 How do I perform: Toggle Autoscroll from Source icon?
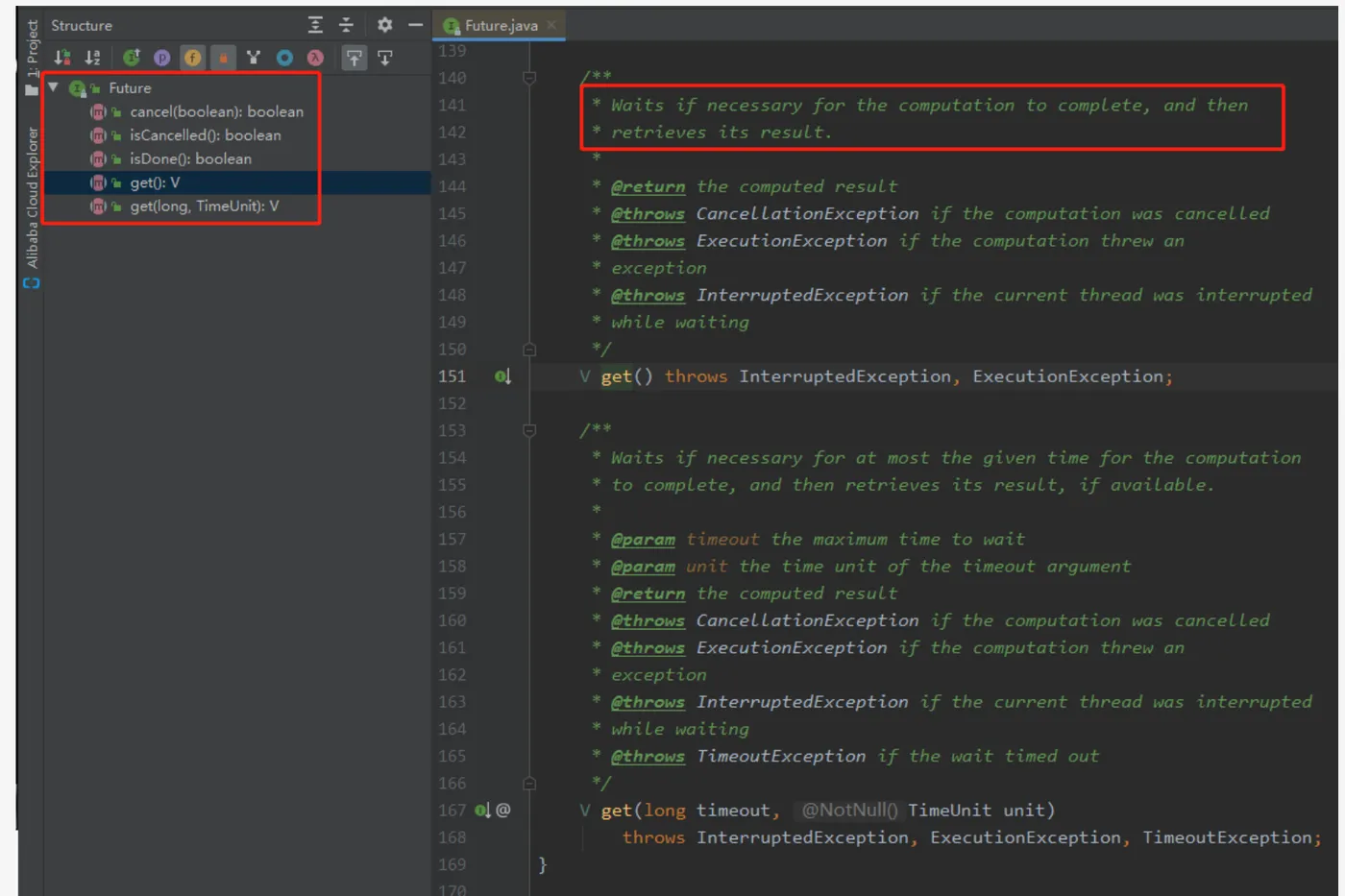(x=385, y=58)
